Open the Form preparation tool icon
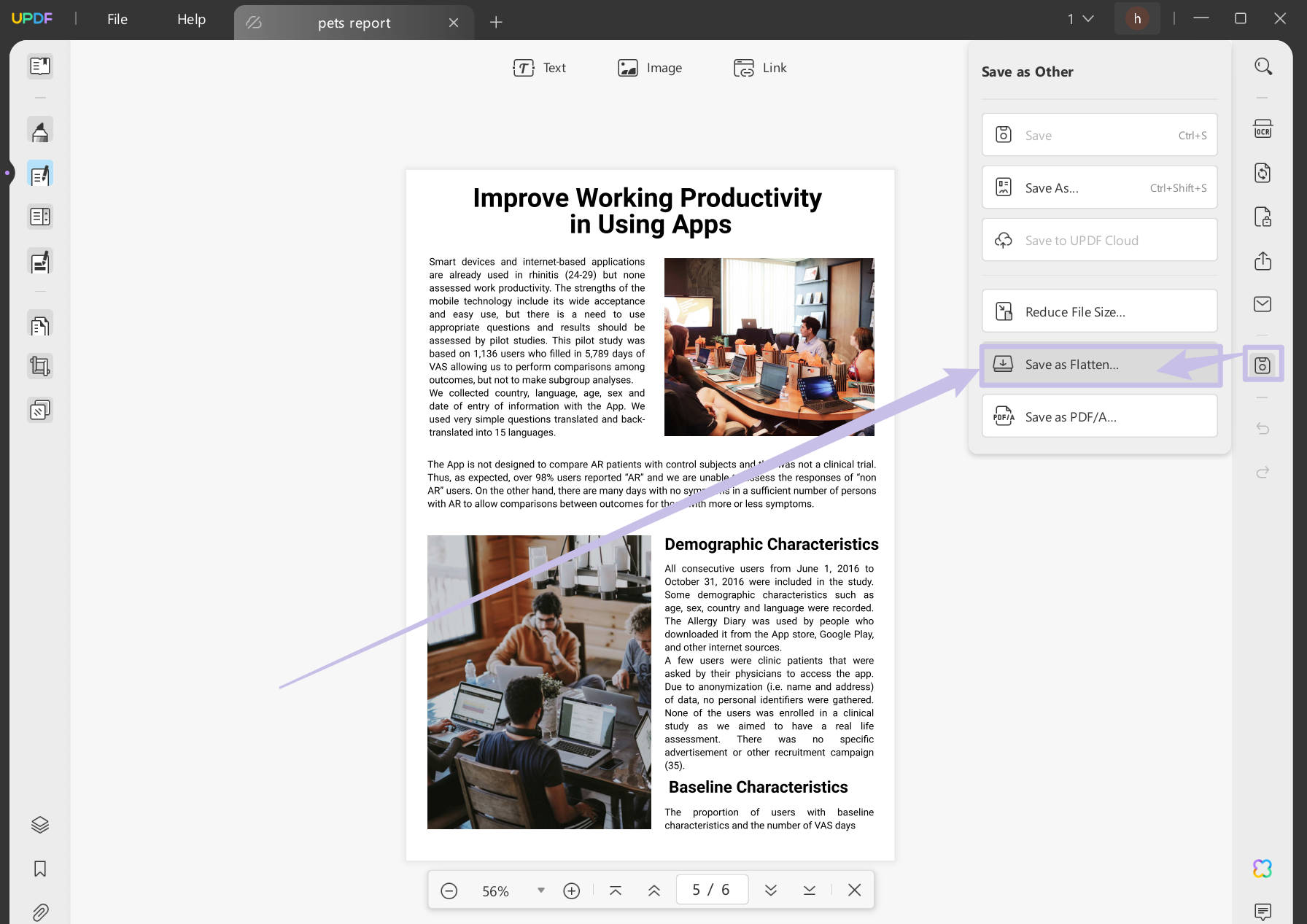This screenshot has width=1307, height=924. [40, 217]
